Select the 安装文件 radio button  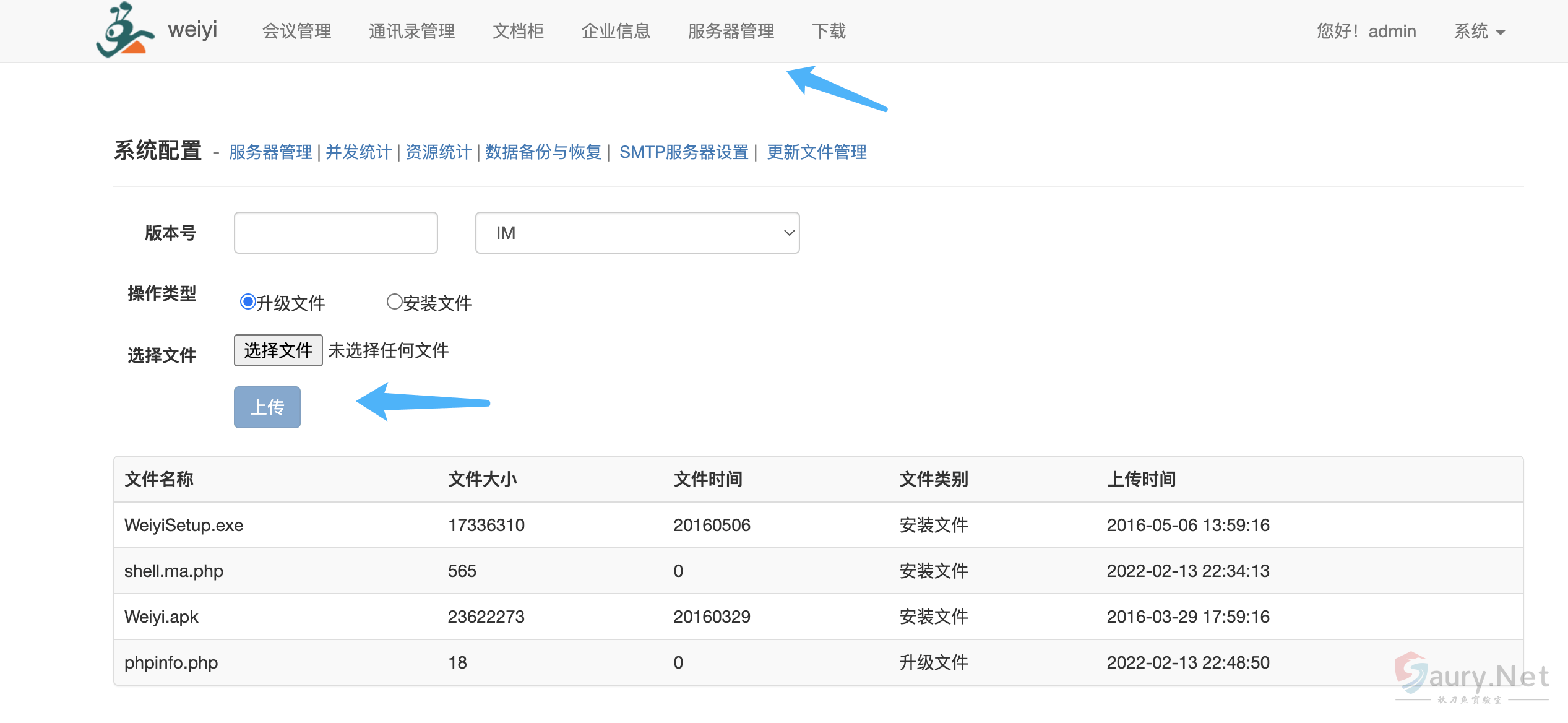point(394,301)
